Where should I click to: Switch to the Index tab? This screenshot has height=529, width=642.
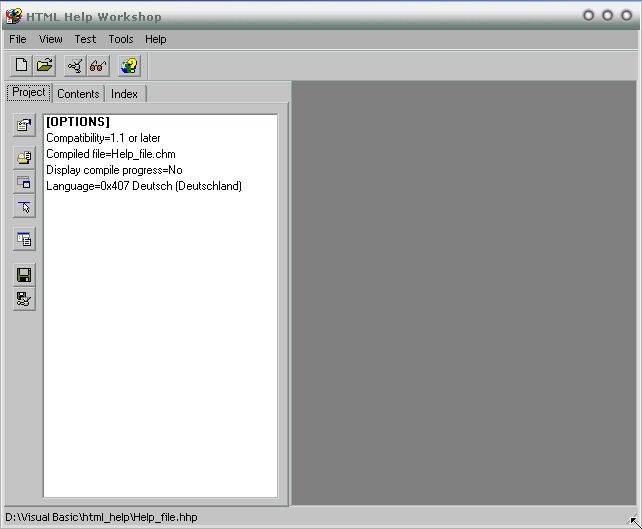[124, 93]
